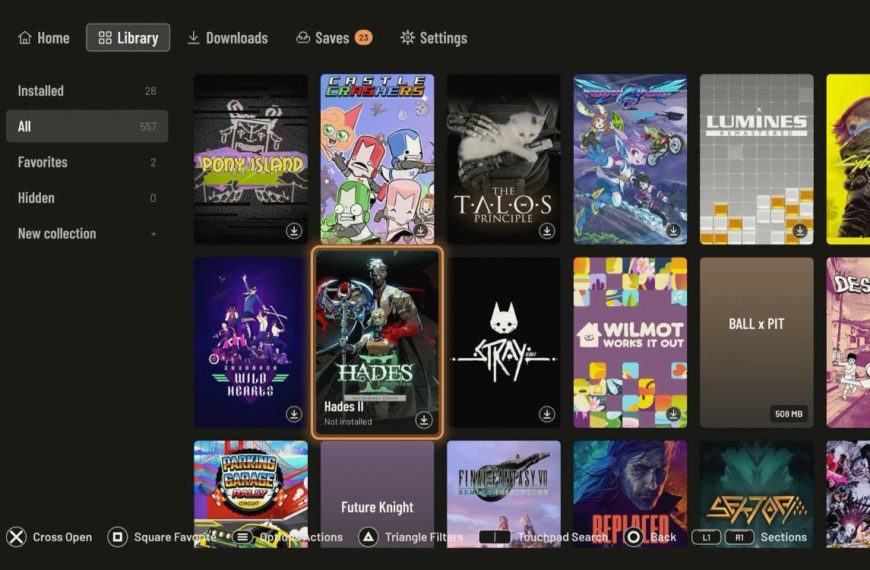Open the Lumines Remastered cover
Viewport: 870px width, 570px height.
pyautogui.click(x=757, y=159)
